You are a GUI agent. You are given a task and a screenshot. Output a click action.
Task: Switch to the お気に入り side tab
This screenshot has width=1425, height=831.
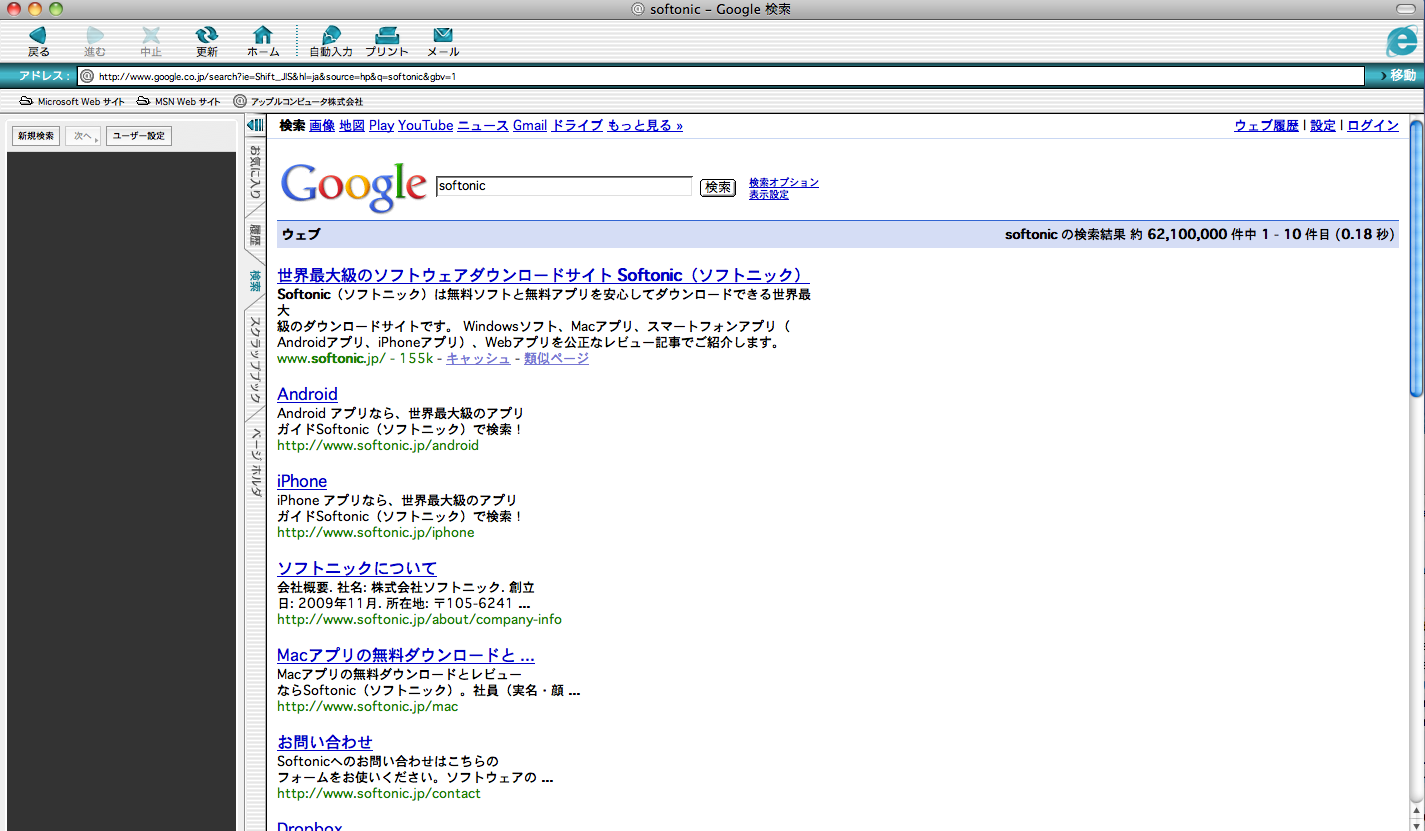255,171
